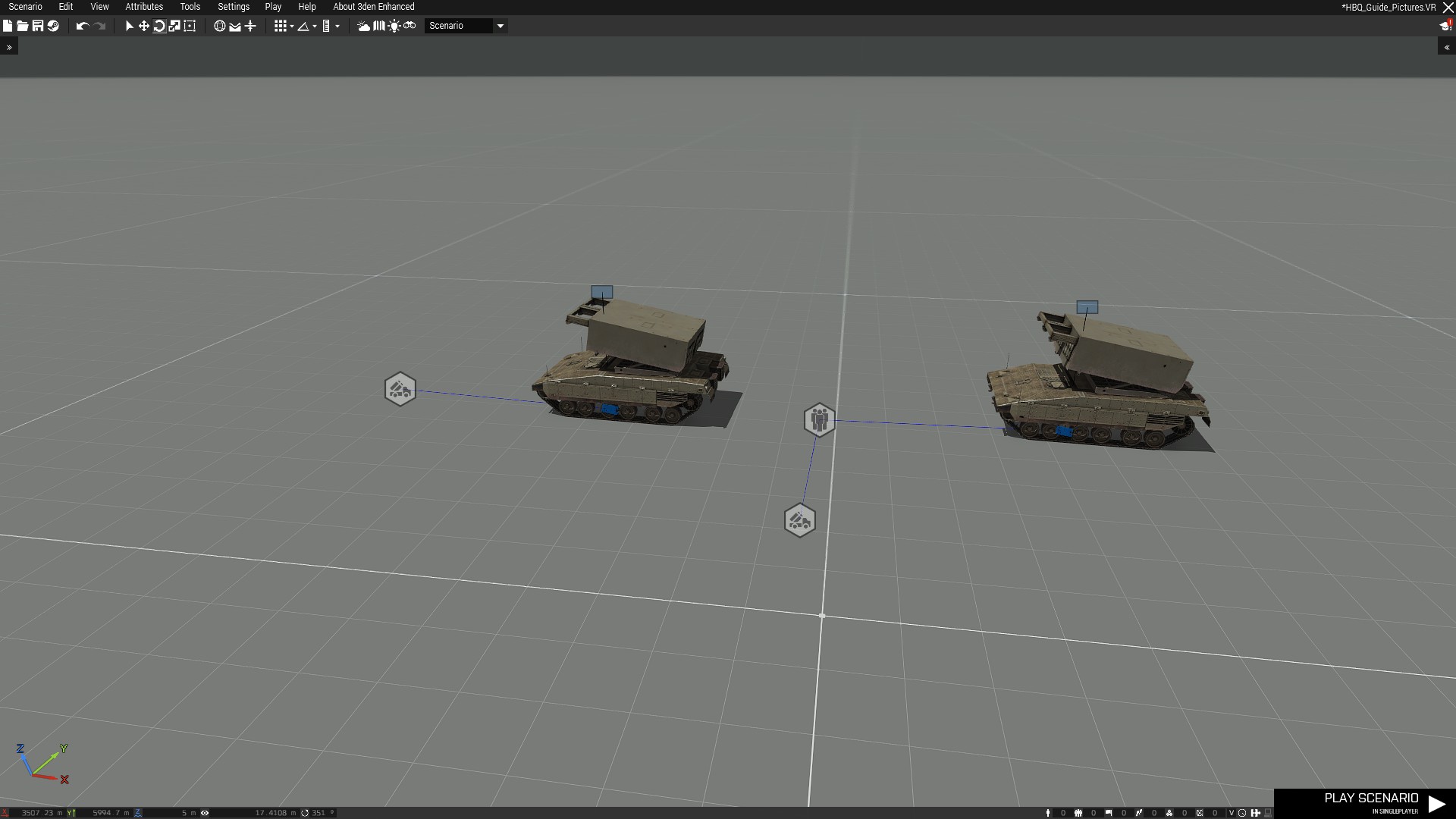Save the scenario with floppy icon
1456x819 pixels.
38,26
